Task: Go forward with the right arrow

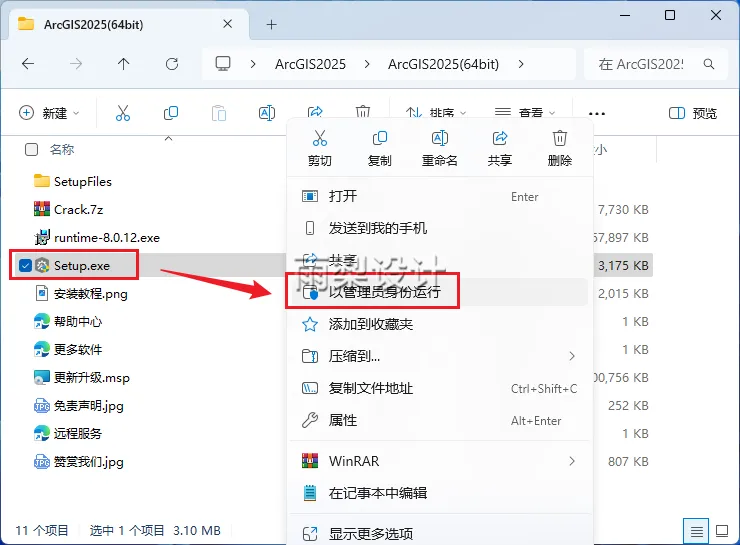Action: 76,64
